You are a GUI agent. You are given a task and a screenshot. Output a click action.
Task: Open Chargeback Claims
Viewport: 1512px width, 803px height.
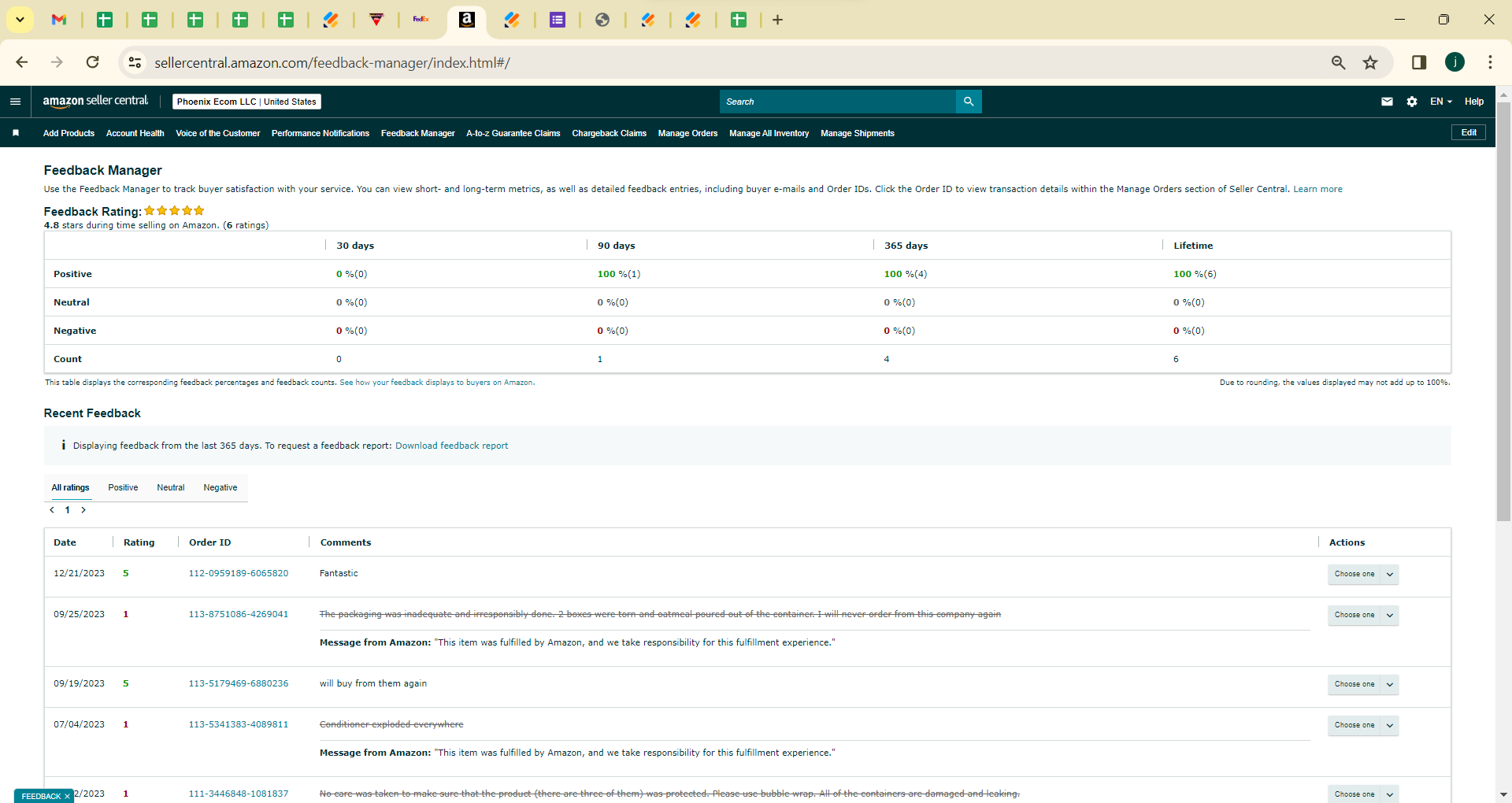[610, 133]
